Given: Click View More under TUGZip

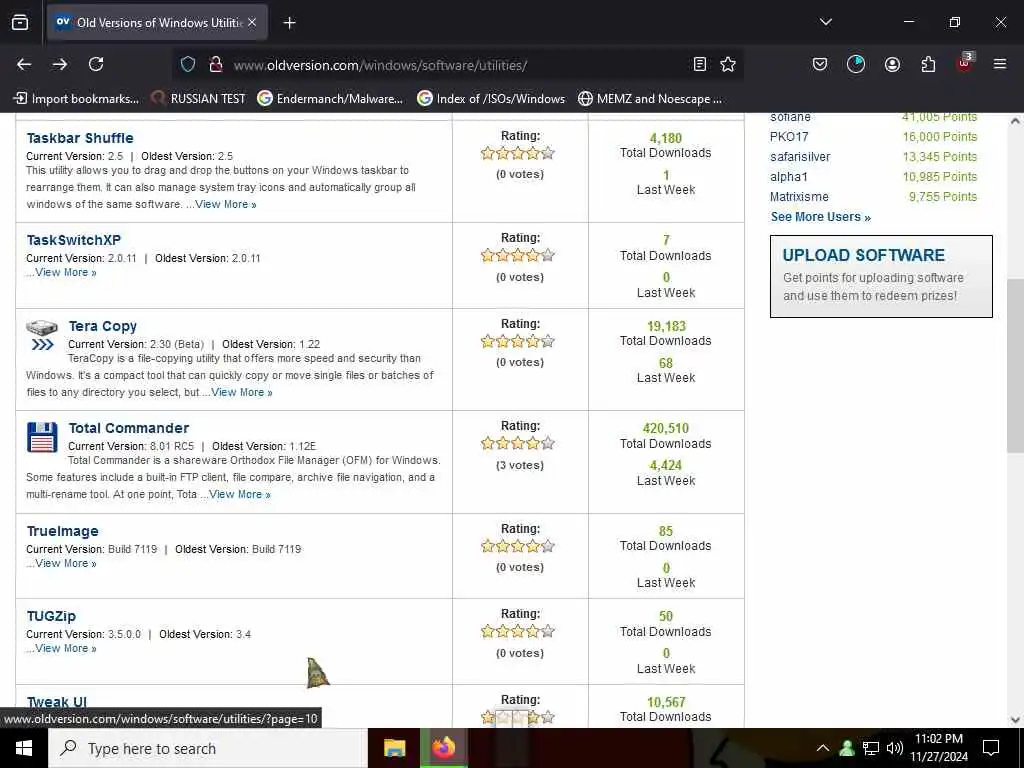Looking at the screenshot, I should click(x=65, y=648).
